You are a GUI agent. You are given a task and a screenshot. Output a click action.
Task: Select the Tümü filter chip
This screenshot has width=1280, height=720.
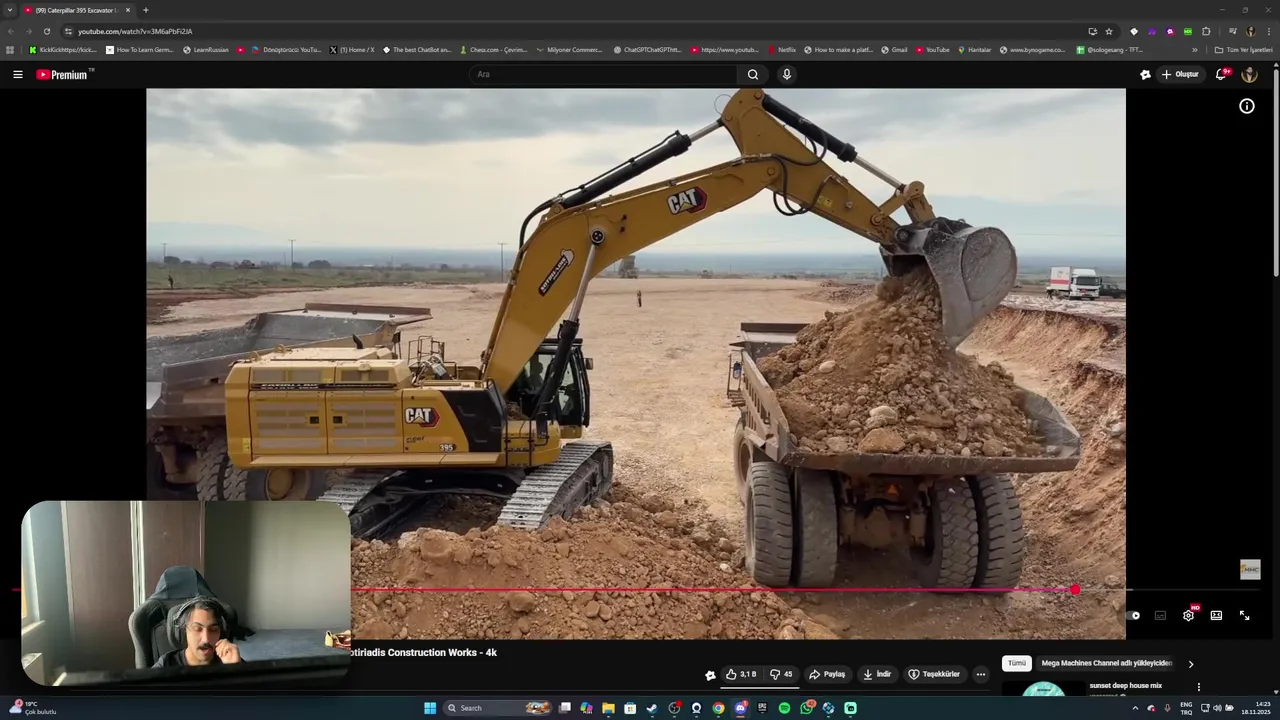1017,663
